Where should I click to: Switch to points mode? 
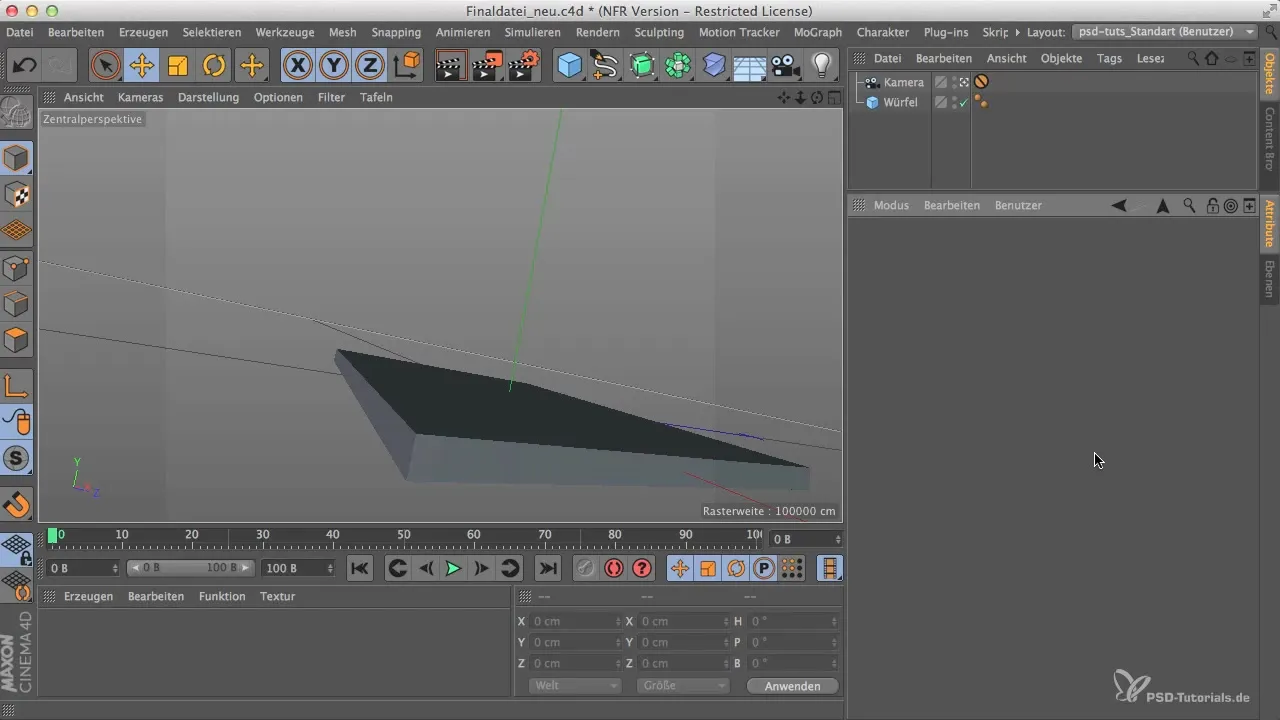click(x=16, y=268)
